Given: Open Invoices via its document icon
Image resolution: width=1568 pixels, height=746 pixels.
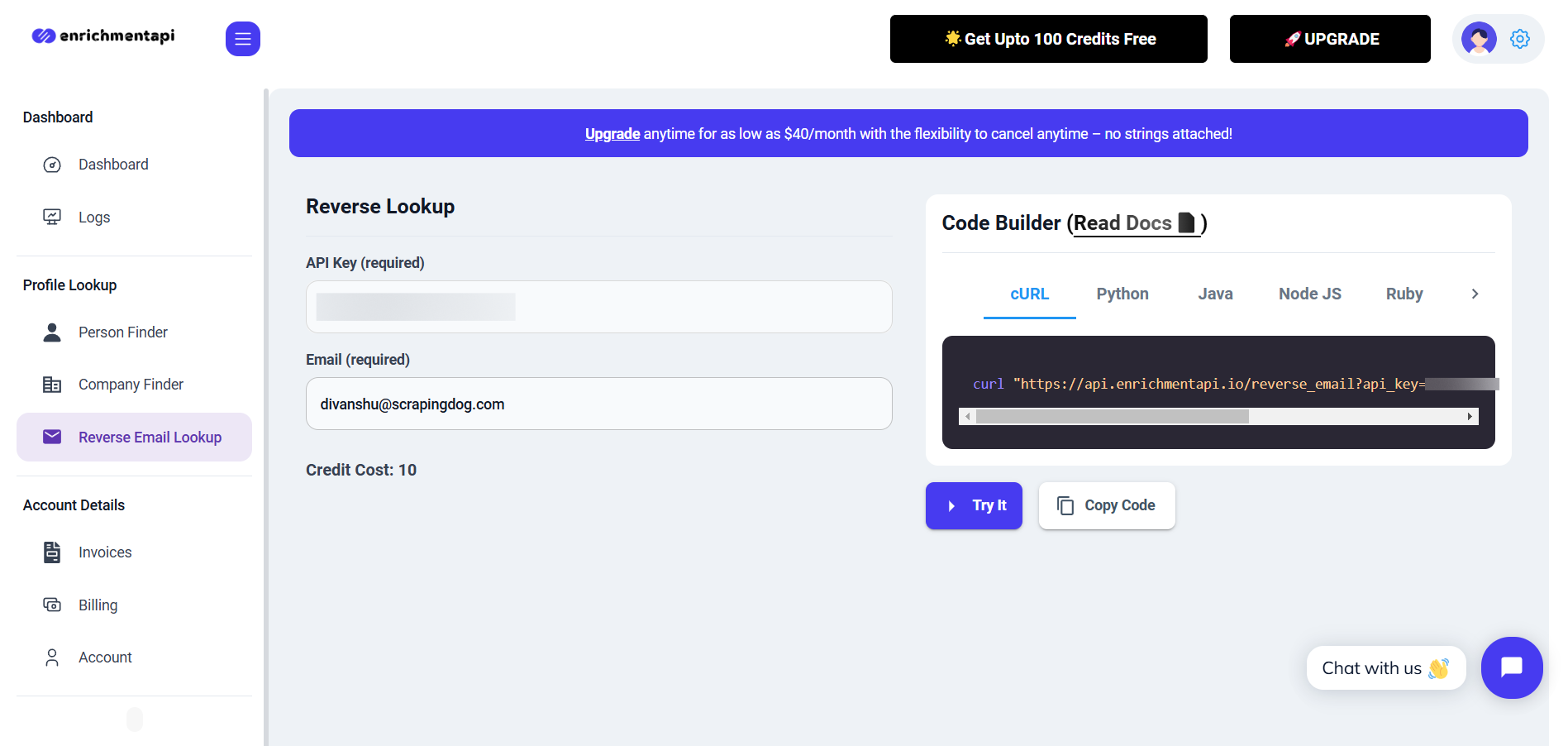Looking at the screenshot, I should pyautogui.click(x=52, y=552).
